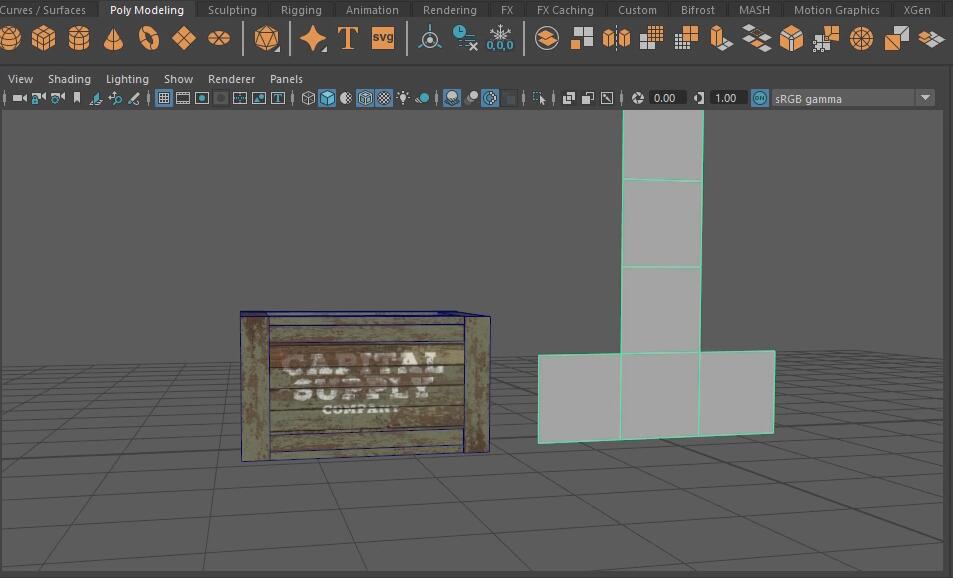Click the Reduce polygons shelf icon
Screen dimensions: 953x578
coord(686,38)
